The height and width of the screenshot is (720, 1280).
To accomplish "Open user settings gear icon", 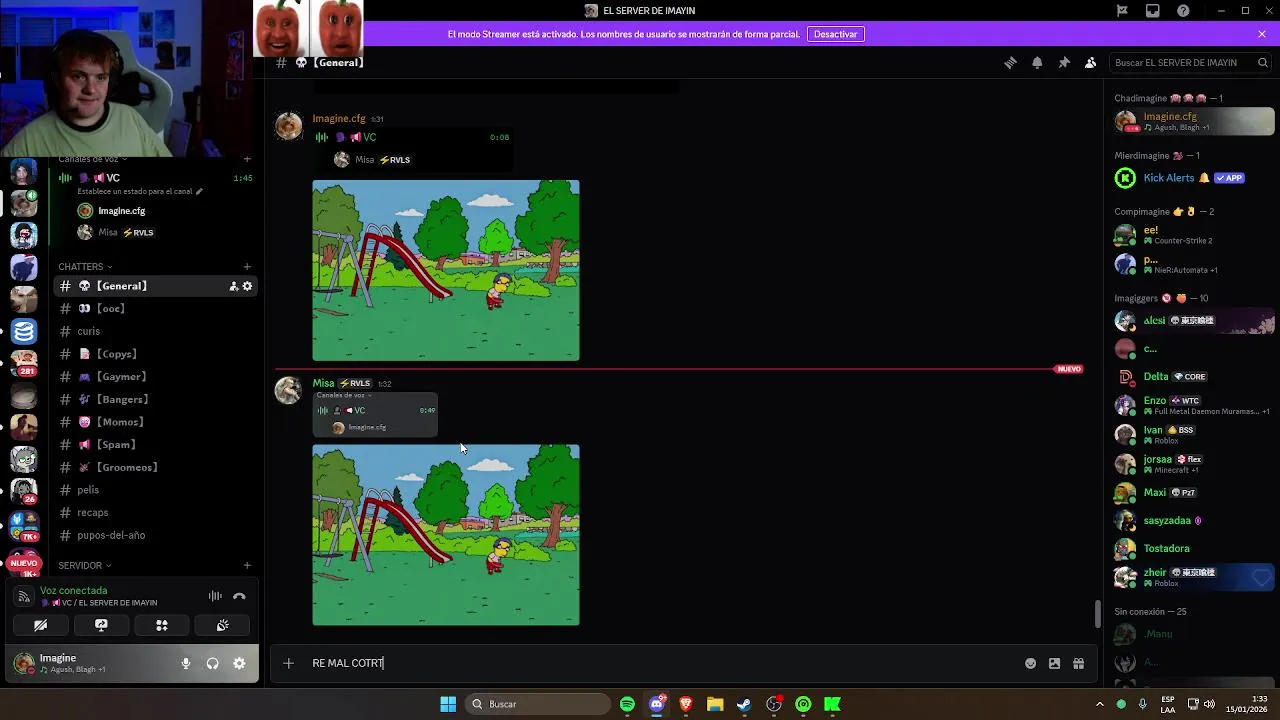I will [239, 663].
